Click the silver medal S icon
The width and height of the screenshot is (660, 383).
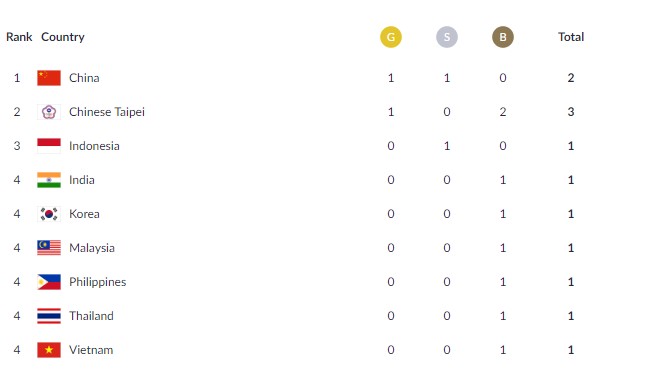pyautogui.click(x=447, y=37)
